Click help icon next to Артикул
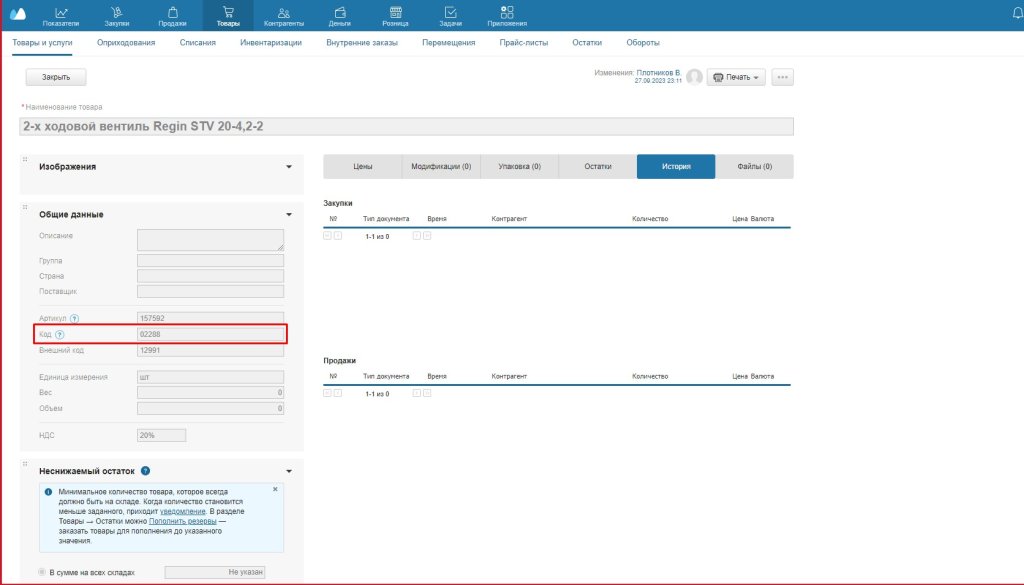Viewport: 1024px width, 585px height. point(74,318)
